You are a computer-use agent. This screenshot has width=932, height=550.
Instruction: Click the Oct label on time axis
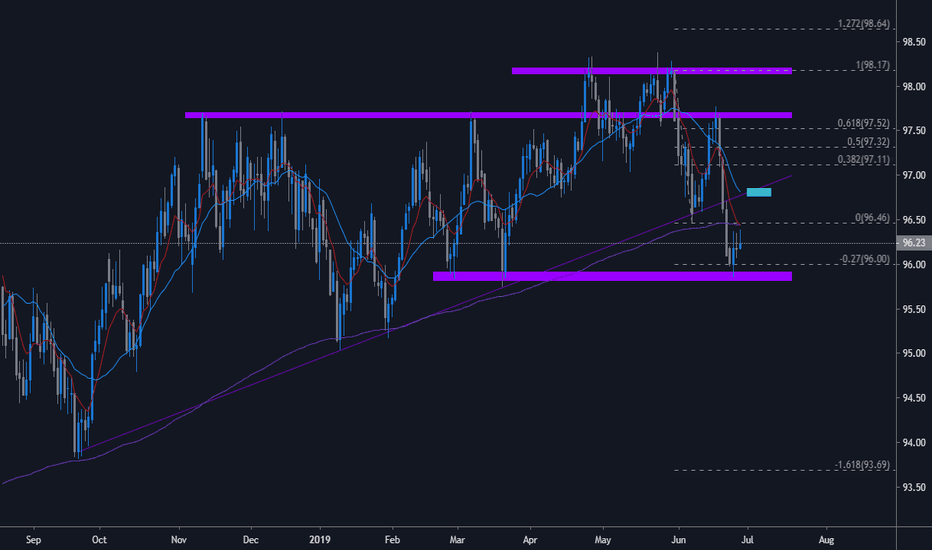point(99,540)
